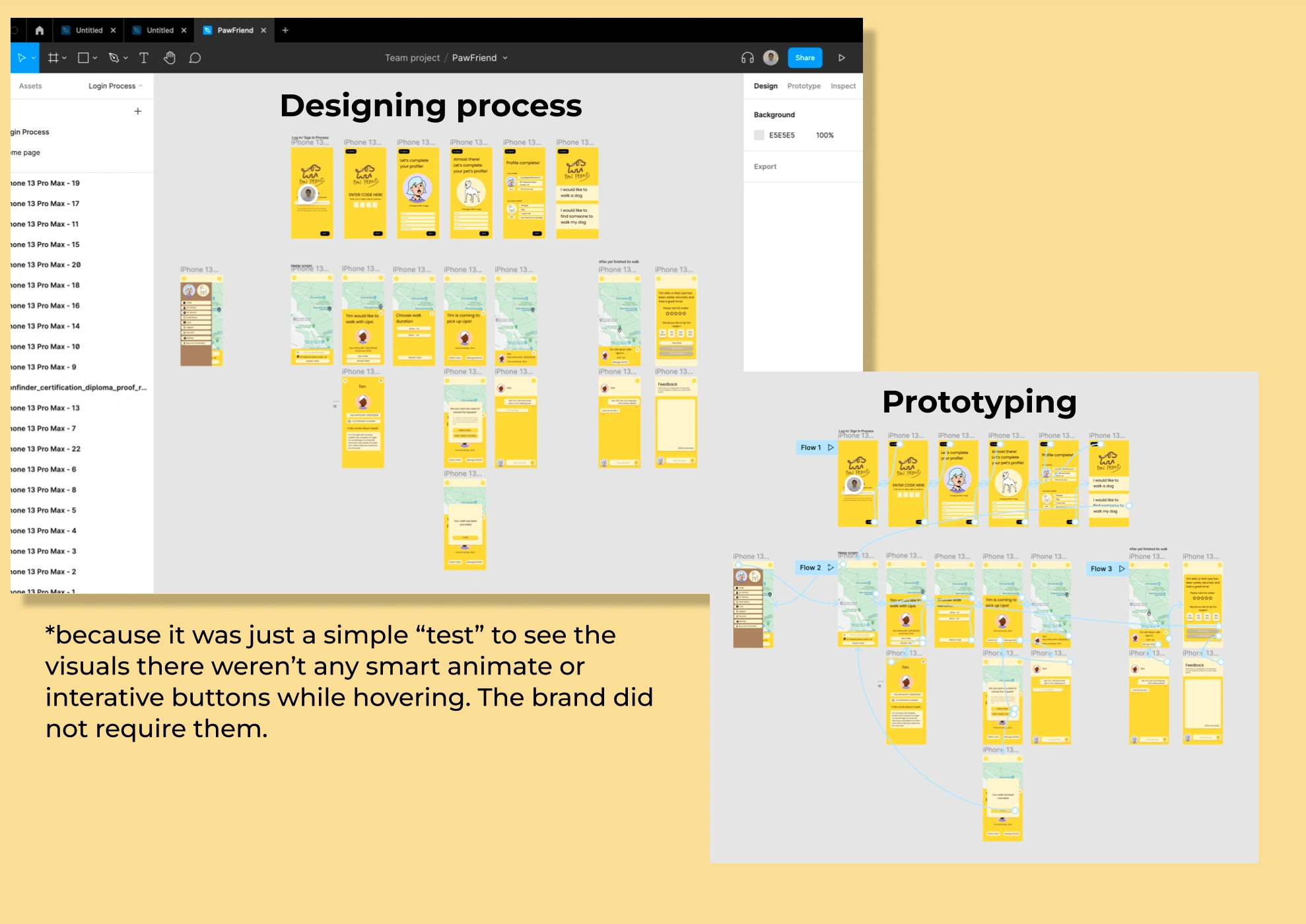Viewport: 1306px width, 924px height.
Task: Click Flow 3 starting point label
Action: tap(1101, 569)
